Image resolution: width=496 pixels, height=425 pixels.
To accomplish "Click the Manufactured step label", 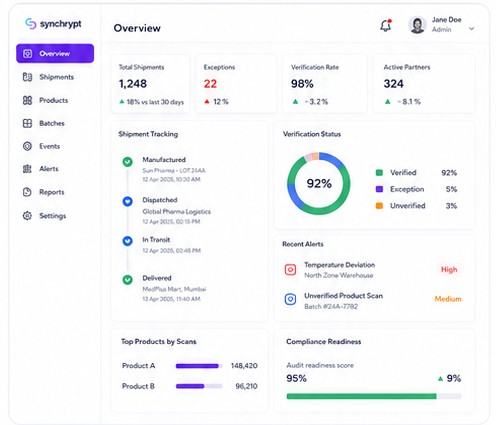I will click(x=164, y=160).
